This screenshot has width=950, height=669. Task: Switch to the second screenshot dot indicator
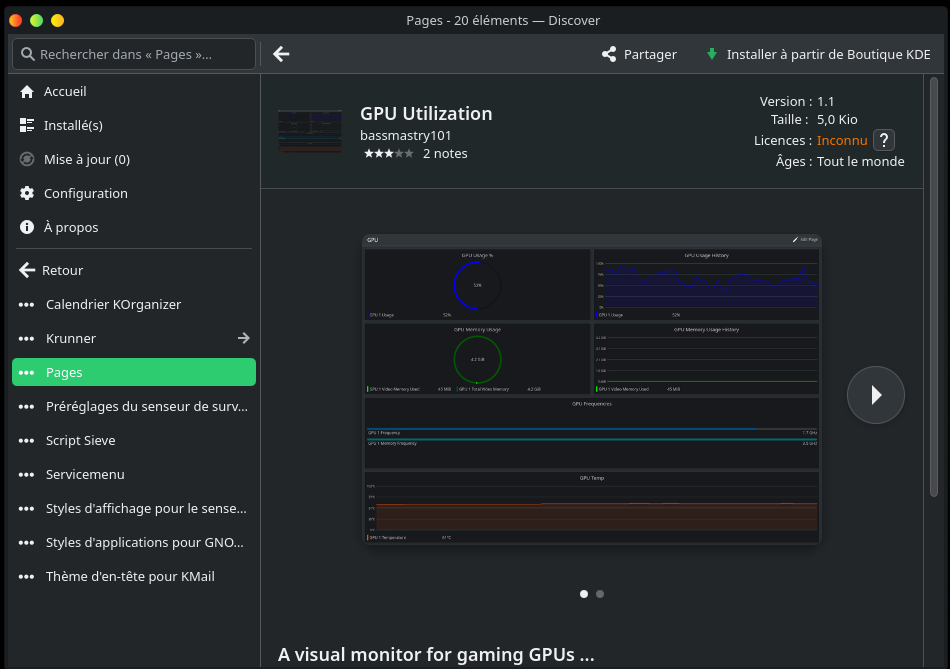pyautogui.click(x=600, y=594)
